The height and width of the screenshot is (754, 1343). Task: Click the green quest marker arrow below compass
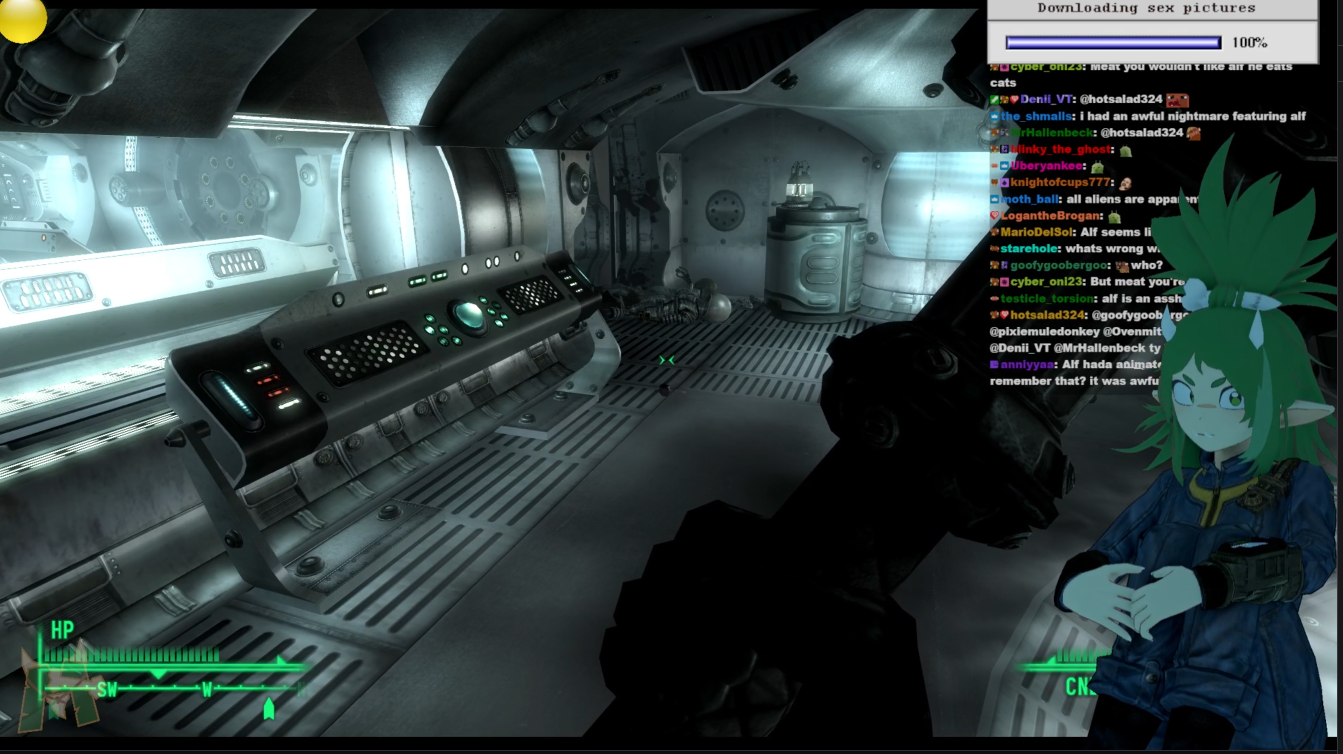[x=268, y=709]
